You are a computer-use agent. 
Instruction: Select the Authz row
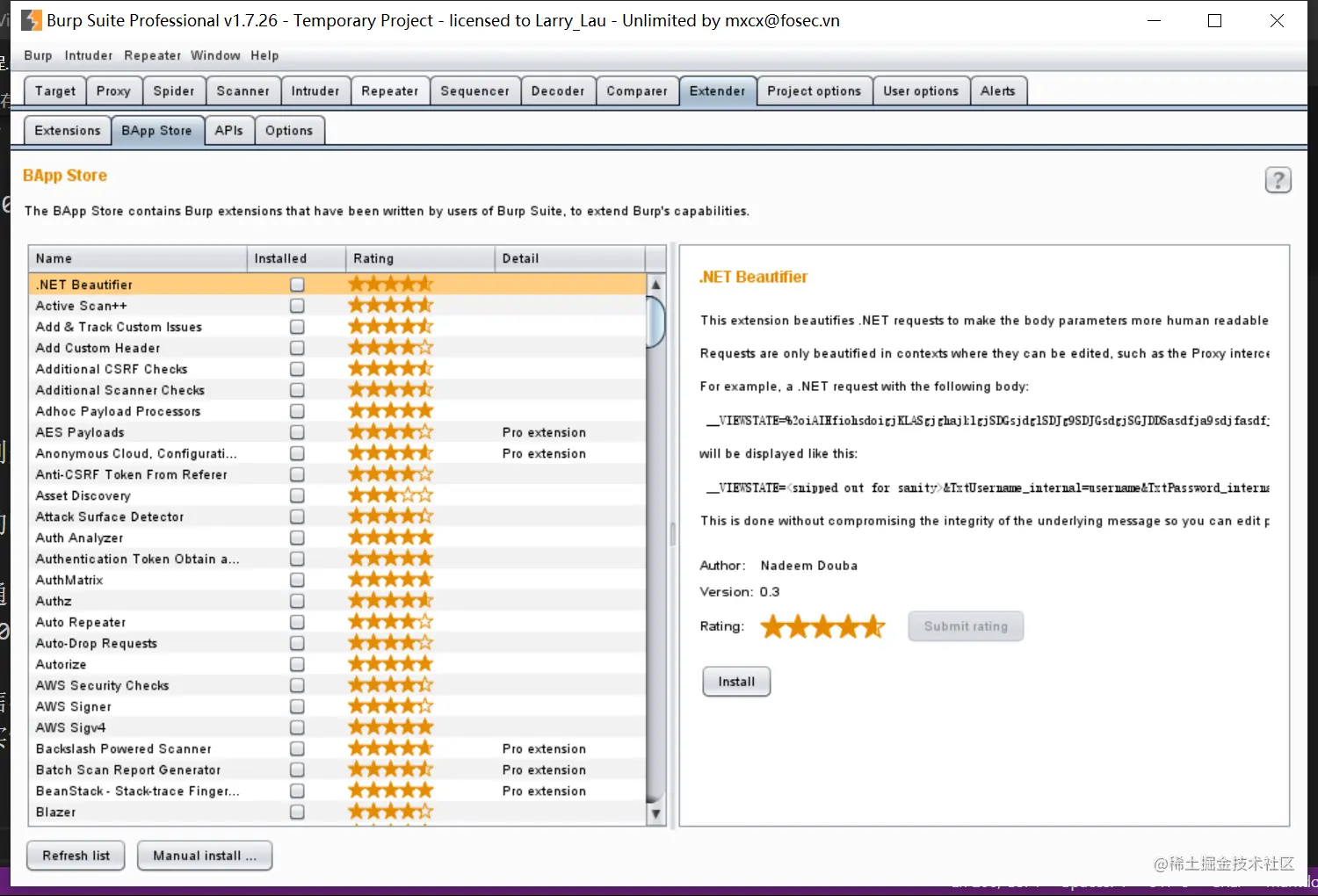[x=337, y=601]
